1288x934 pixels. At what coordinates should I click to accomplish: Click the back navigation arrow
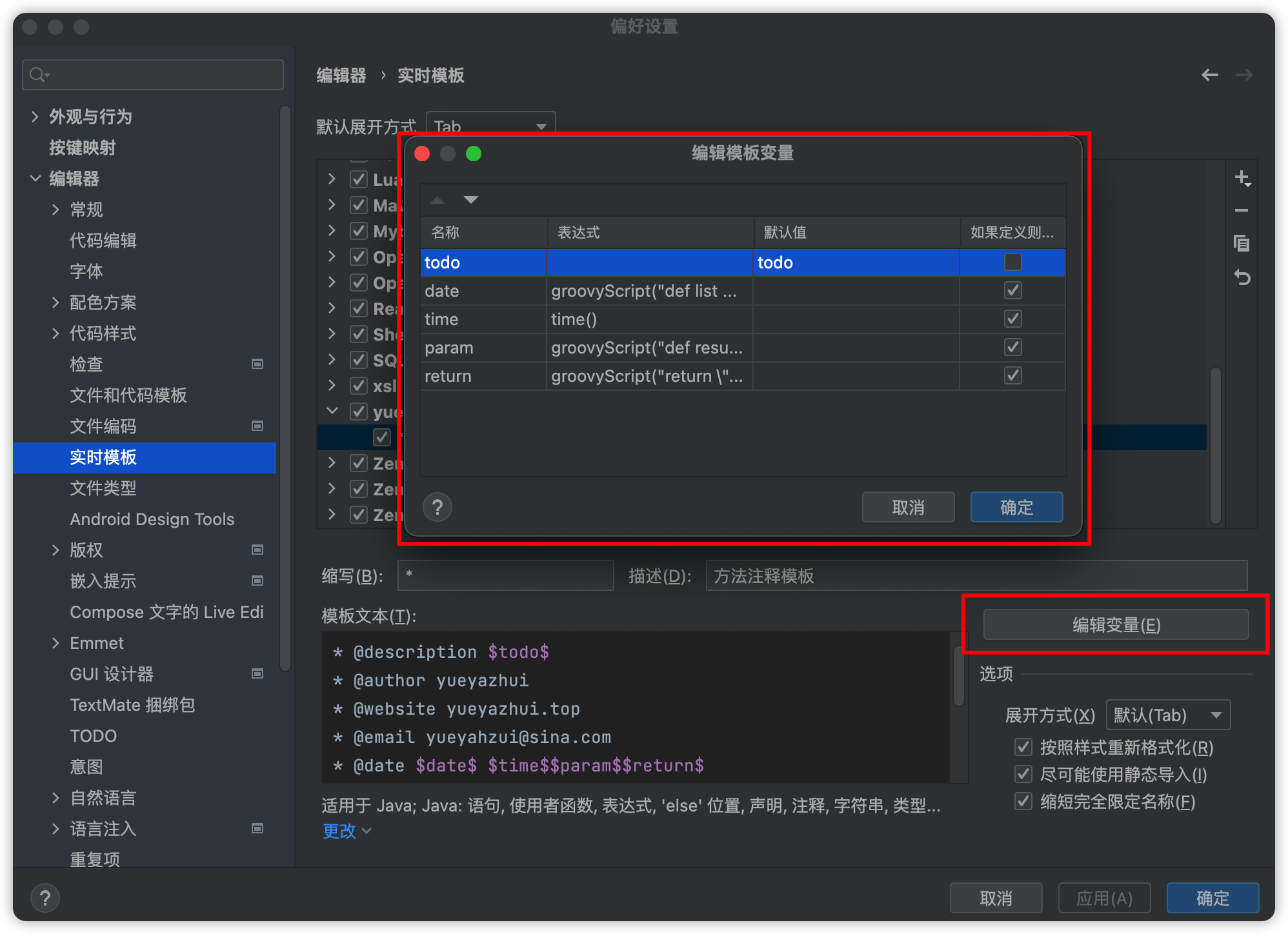pos(1210,75)
